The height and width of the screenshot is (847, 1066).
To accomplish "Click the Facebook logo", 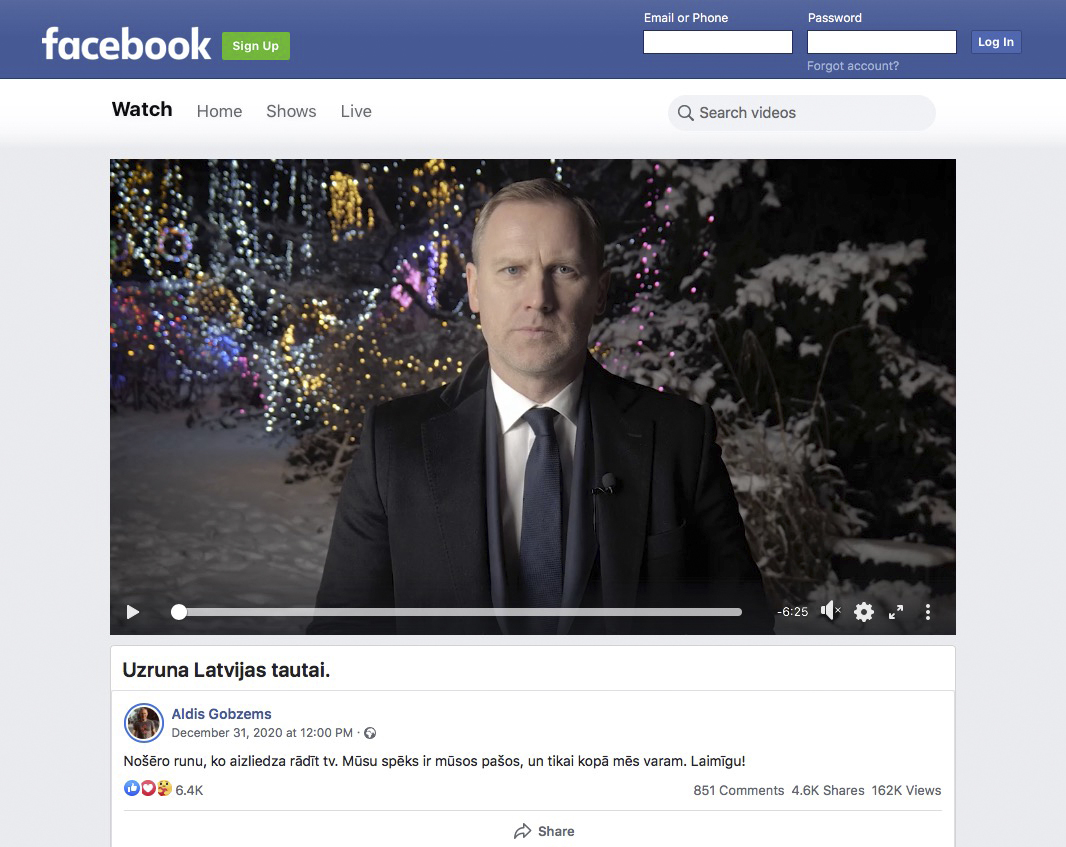I will click(x=126, y=45).
